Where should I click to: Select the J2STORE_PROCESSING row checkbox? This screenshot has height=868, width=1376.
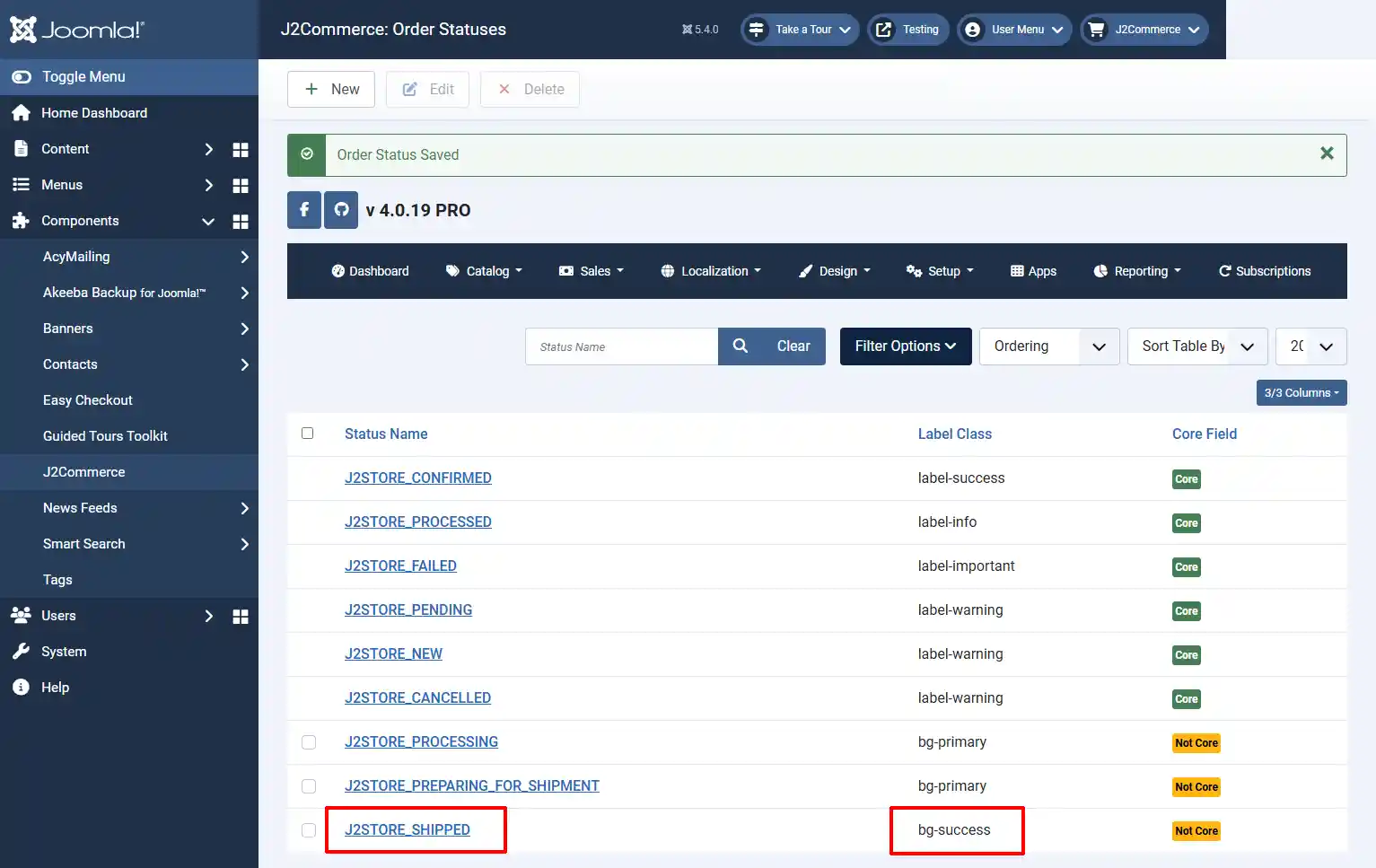(309, 742)
